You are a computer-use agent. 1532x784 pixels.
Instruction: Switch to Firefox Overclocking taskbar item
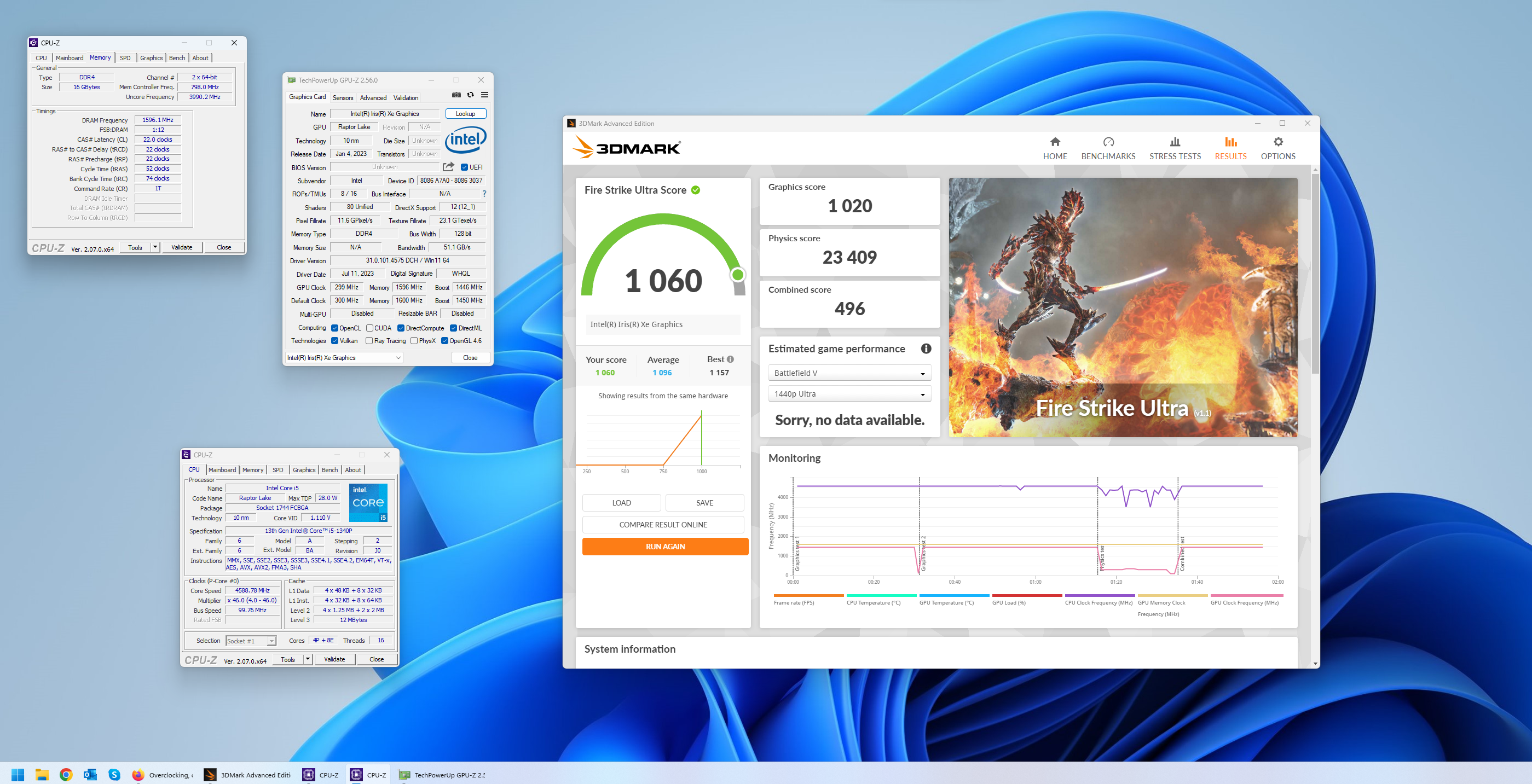pyautogui.click(x=162, y=775)
